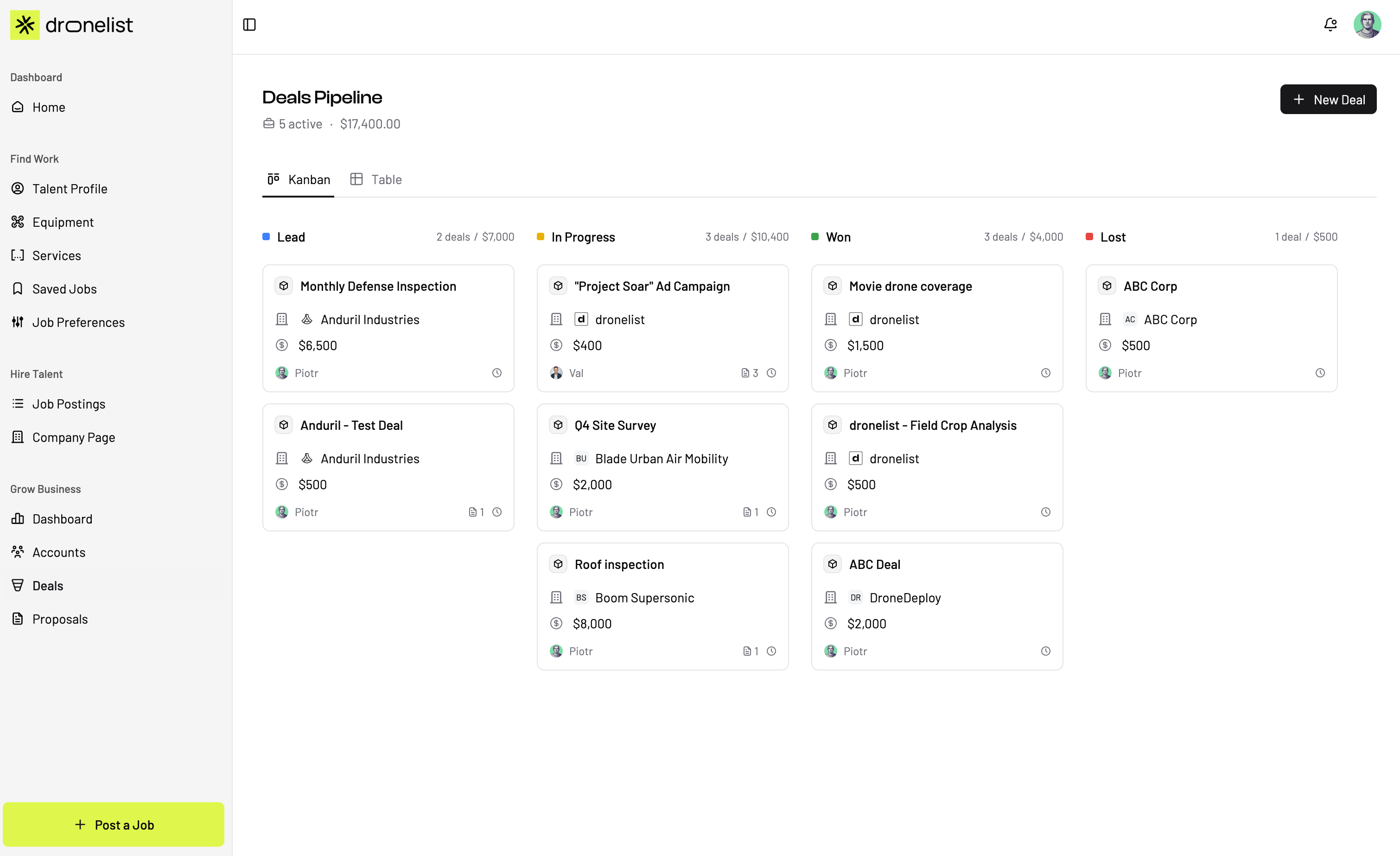This screenshot has height=856, width=1400.
Task: Click the dronelist logo icon
Action: 25,25
